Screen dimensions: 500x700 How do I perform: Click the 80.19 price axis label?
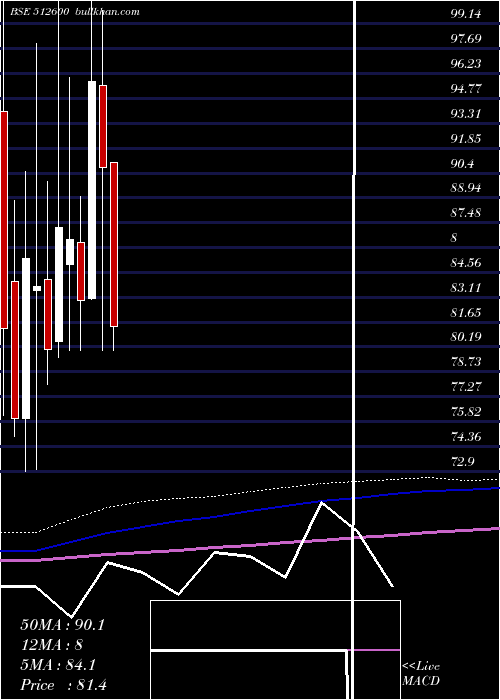pyautogui.click(x=466, y=337)
